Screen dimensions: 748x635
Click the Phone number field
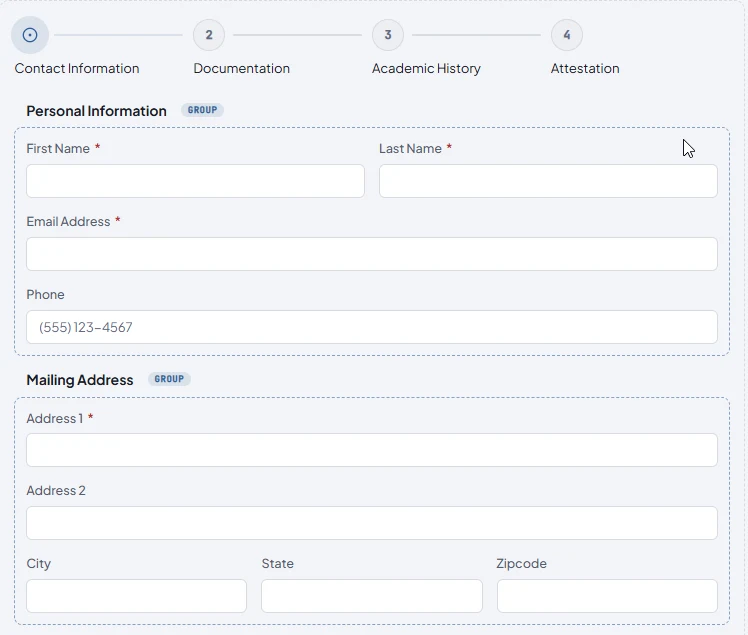pyautogui.click(x=372, y=327)
